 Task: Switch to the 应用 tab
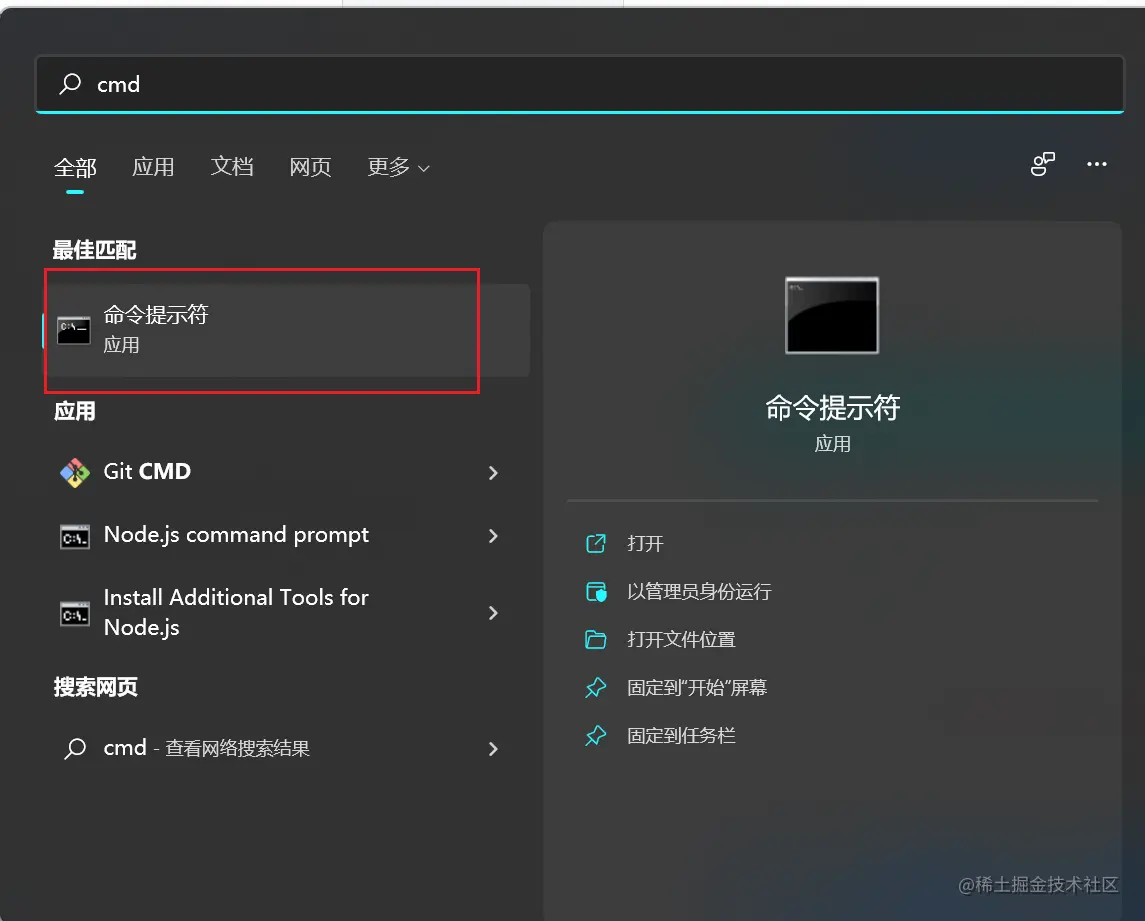click(x=153, y=167)
